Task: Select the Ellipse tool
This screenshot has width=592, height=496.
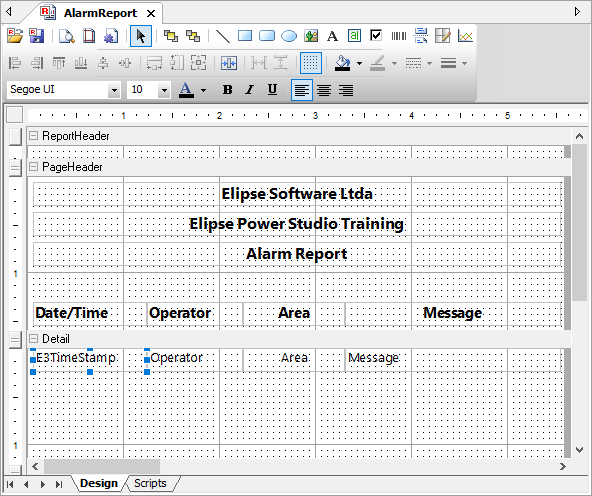Action: pos(289,36)
